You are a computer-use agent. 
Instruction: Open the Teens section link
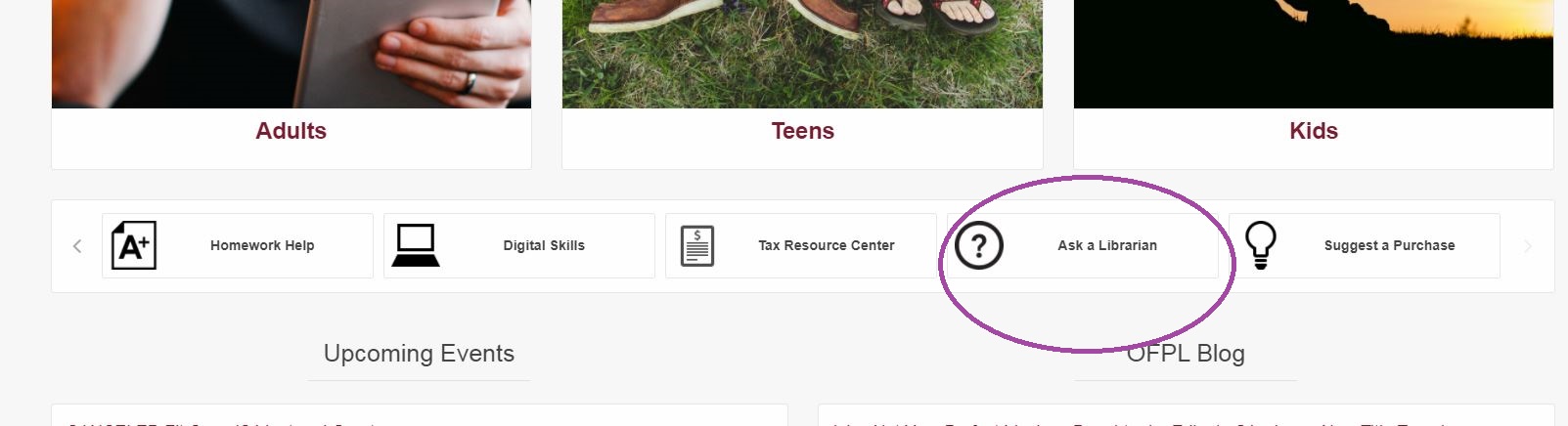coord(802,131)
